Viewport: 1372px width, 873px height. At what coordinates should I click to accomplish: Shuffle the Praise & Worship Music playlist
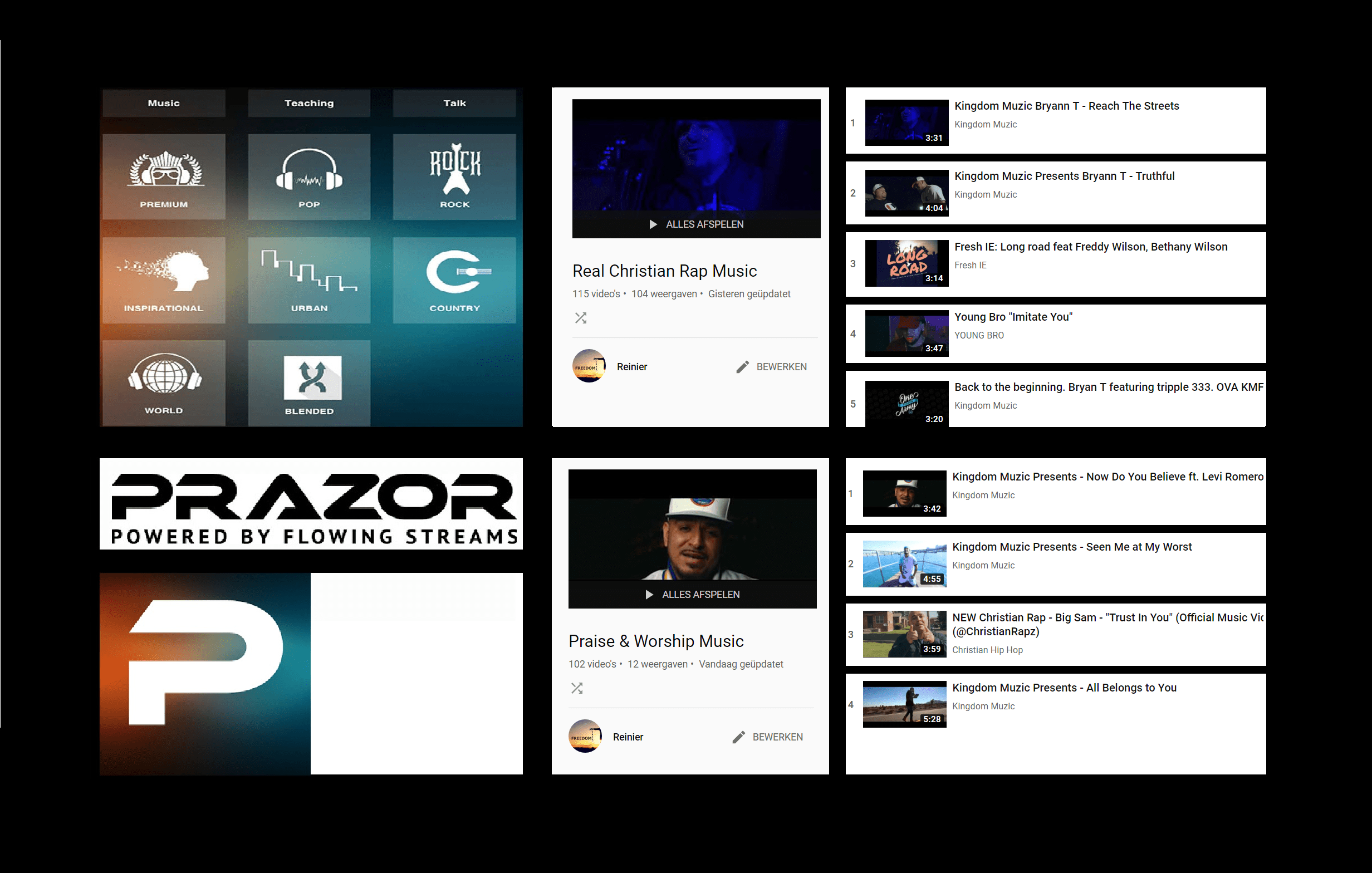[x=577, y=688]
